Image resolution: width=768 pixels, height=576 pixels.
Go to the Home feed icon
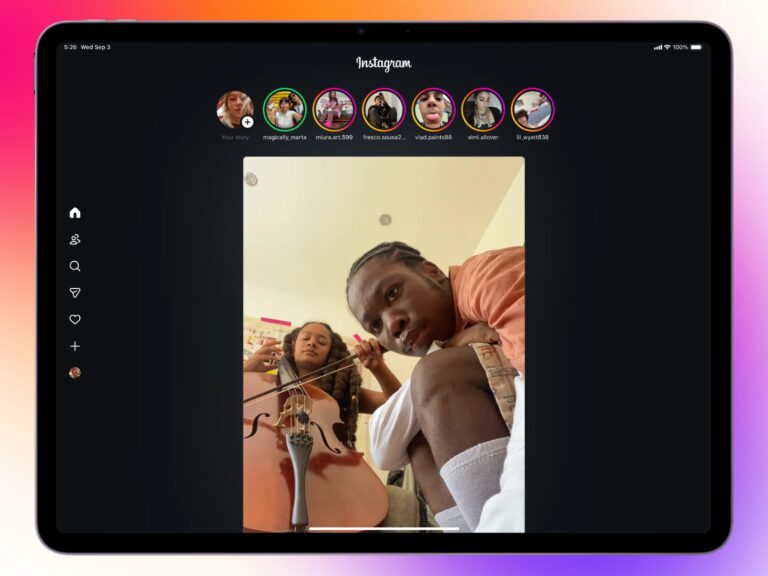(75, 213)
